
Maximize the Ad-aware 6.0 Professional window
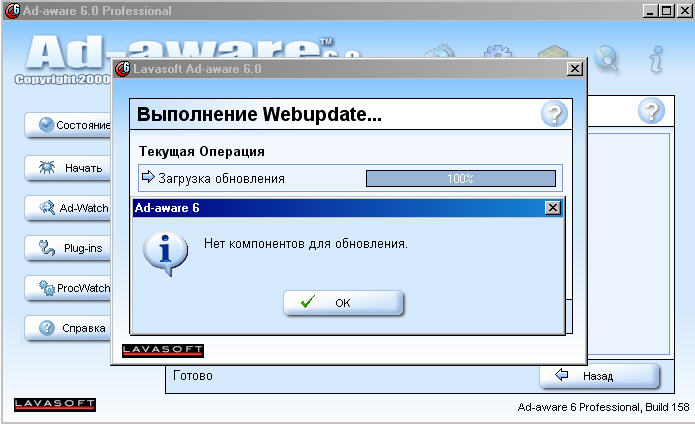(x=666, y=11)
